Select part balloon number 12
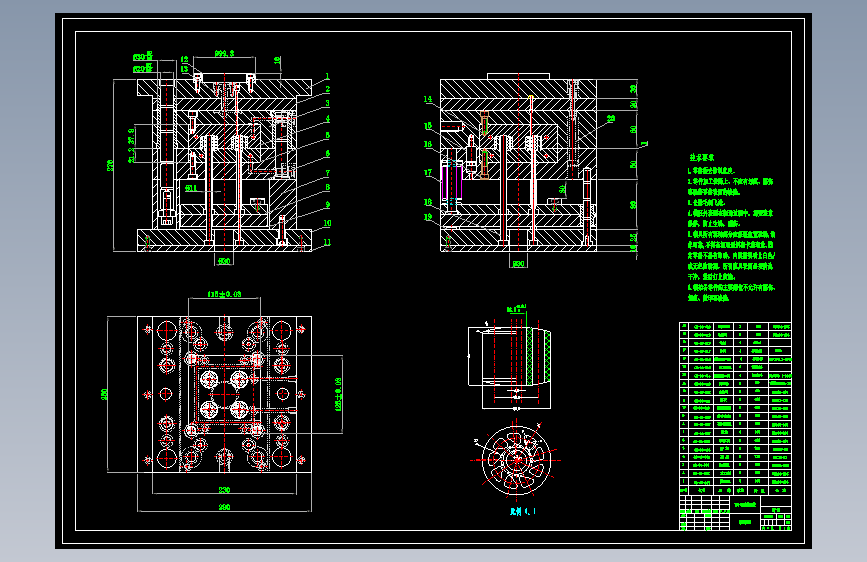 184,59
